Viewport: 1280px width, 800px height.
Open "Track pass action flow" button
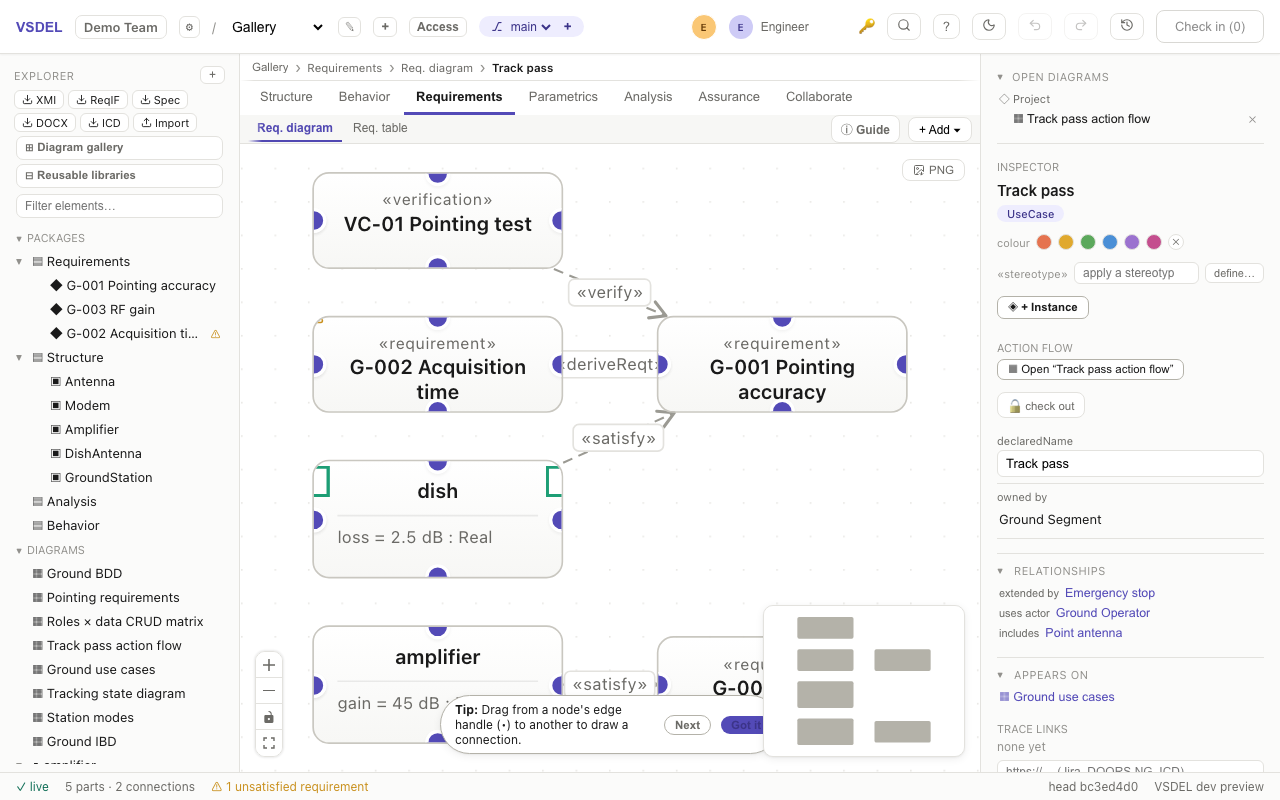(1090, 369)
